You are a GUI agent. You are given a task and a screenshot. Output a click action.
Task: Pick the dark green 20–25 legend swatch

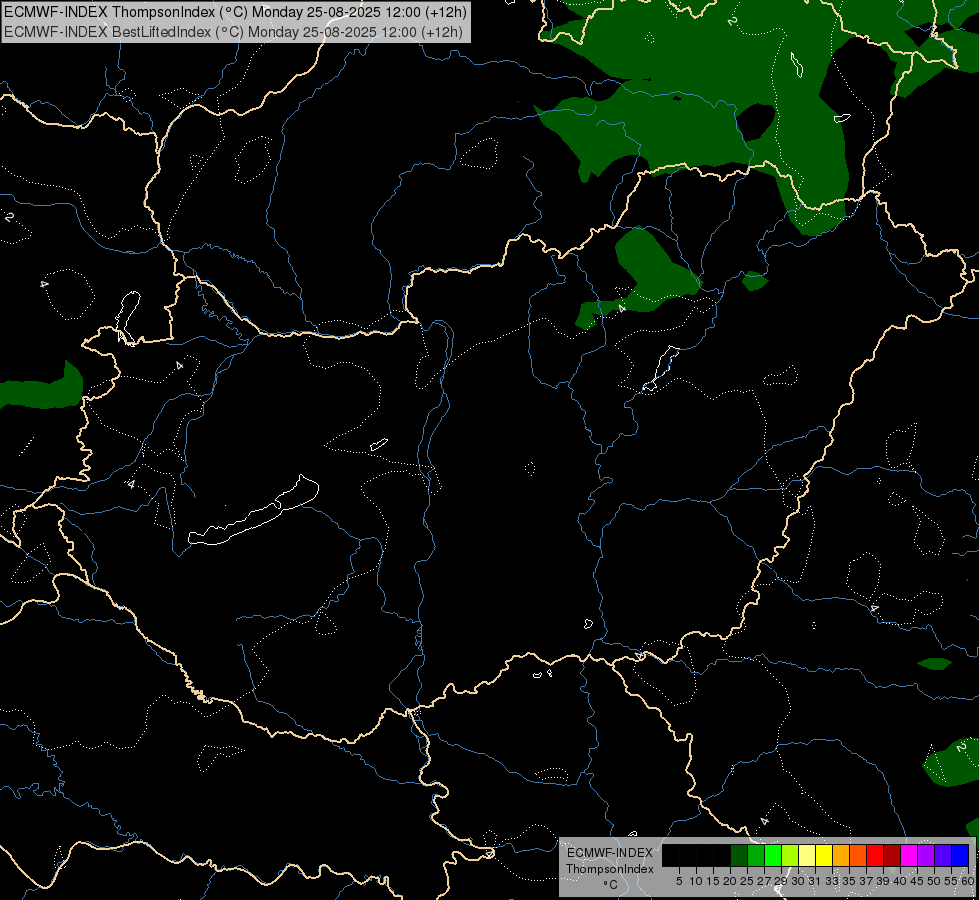click(x=739, y=855)
